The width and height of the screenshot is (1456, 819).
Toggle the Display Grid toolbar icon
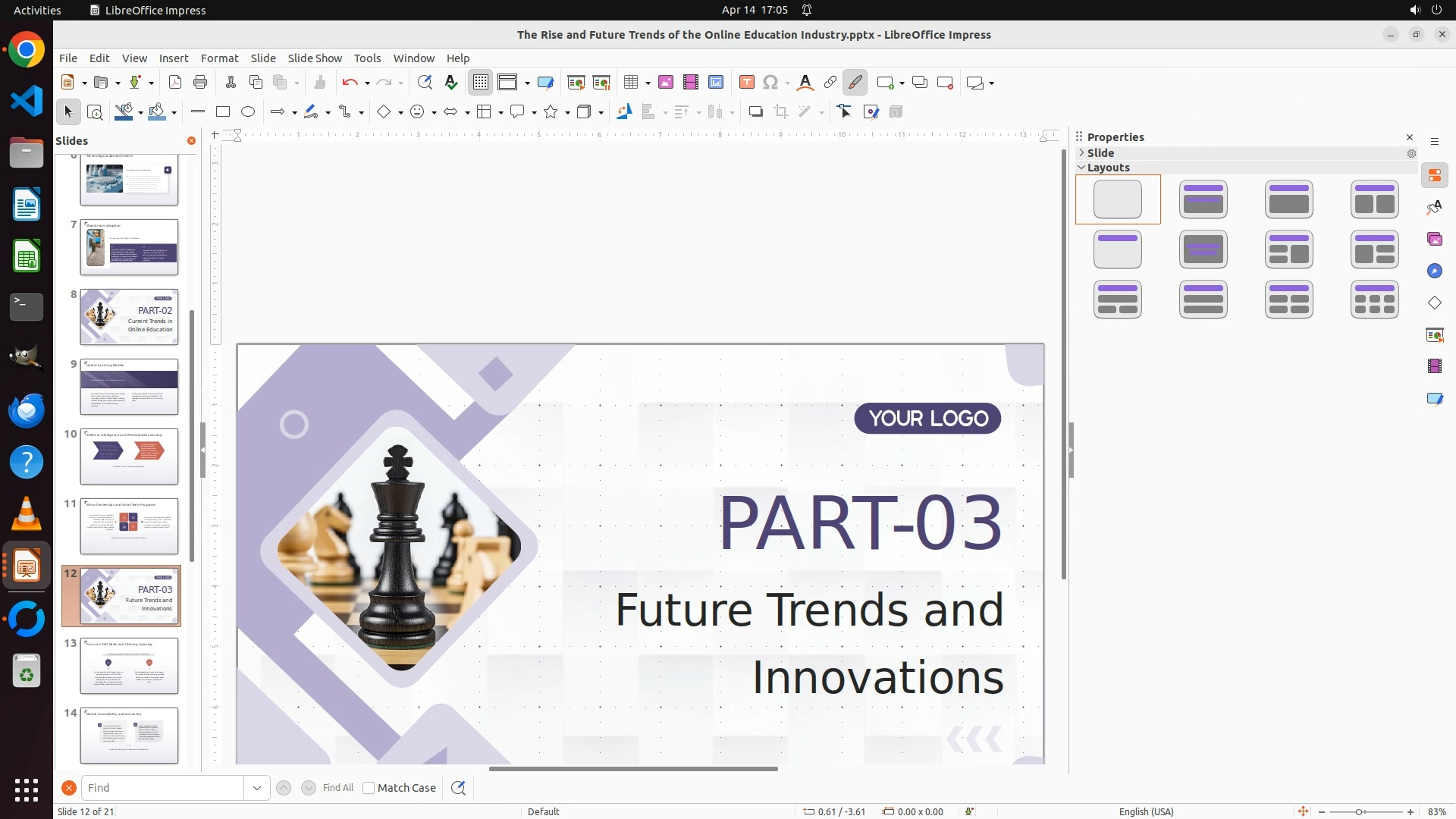[x=481, y=83]
